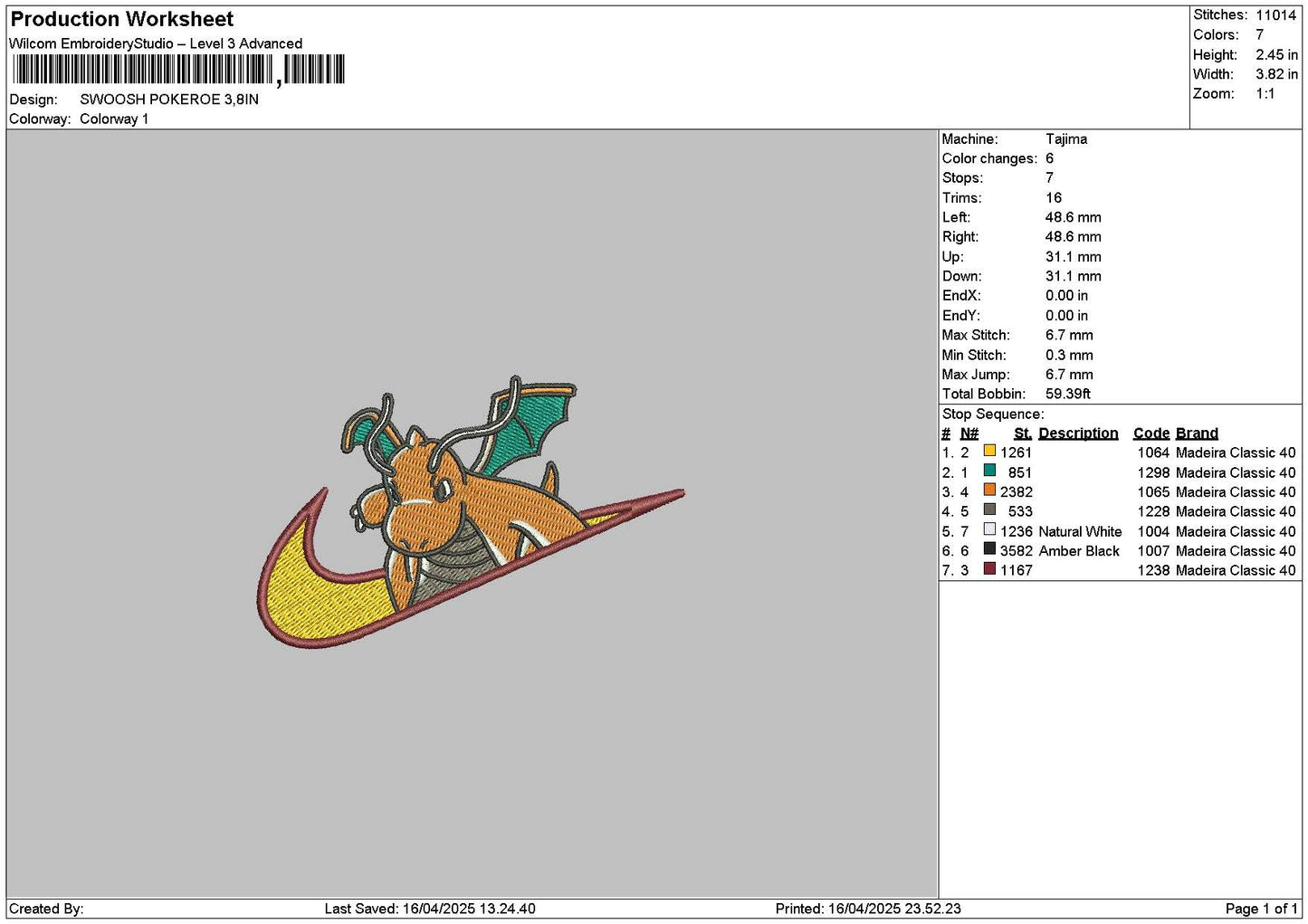
Task: Click the orange 2382 thread color swatch
Action: (x=989, y=491)
